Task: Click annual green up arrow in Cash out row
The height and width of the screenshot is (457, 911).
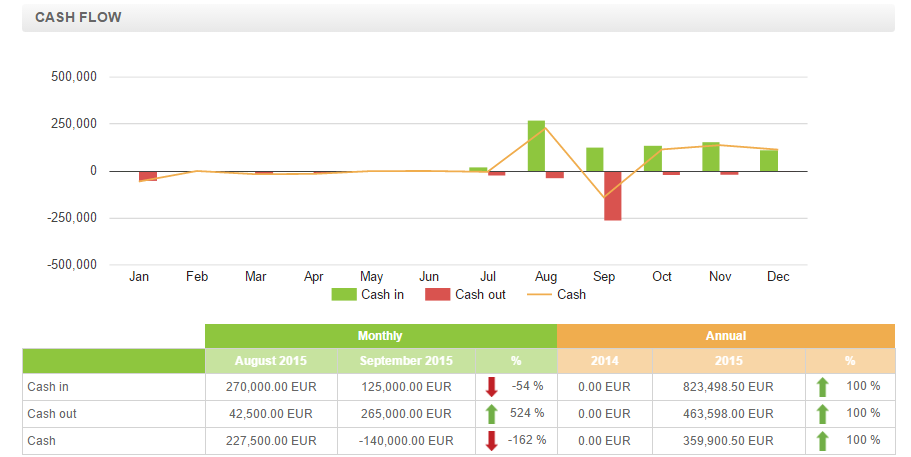Action: (822, 414)
